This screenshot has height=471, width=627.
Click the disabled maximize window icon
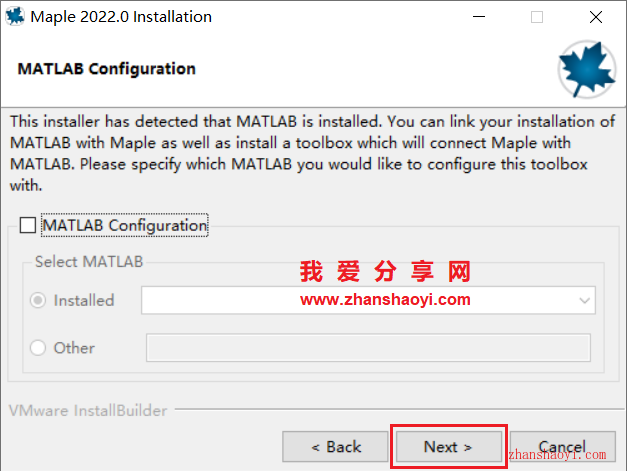tap(537, 17)
